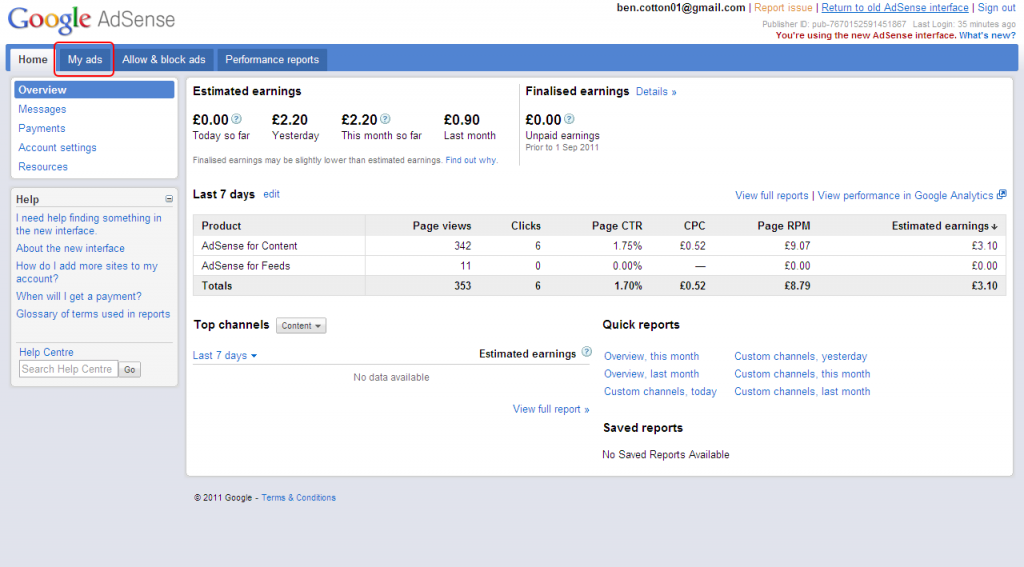
Task: Click sort arrow in Estimated earnings column header
Action: click(994, 227)
